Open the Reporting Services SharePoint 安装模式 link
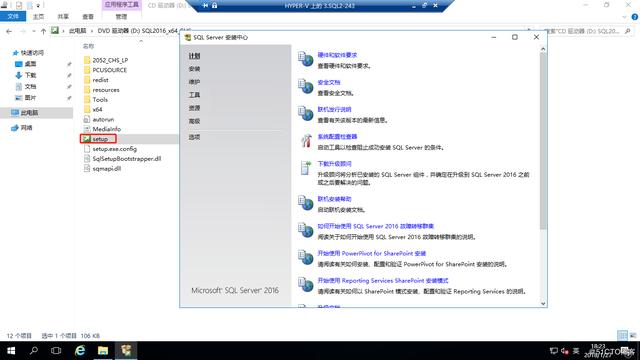Viewport: 640px width, 360px height. [x=382, y=281]
